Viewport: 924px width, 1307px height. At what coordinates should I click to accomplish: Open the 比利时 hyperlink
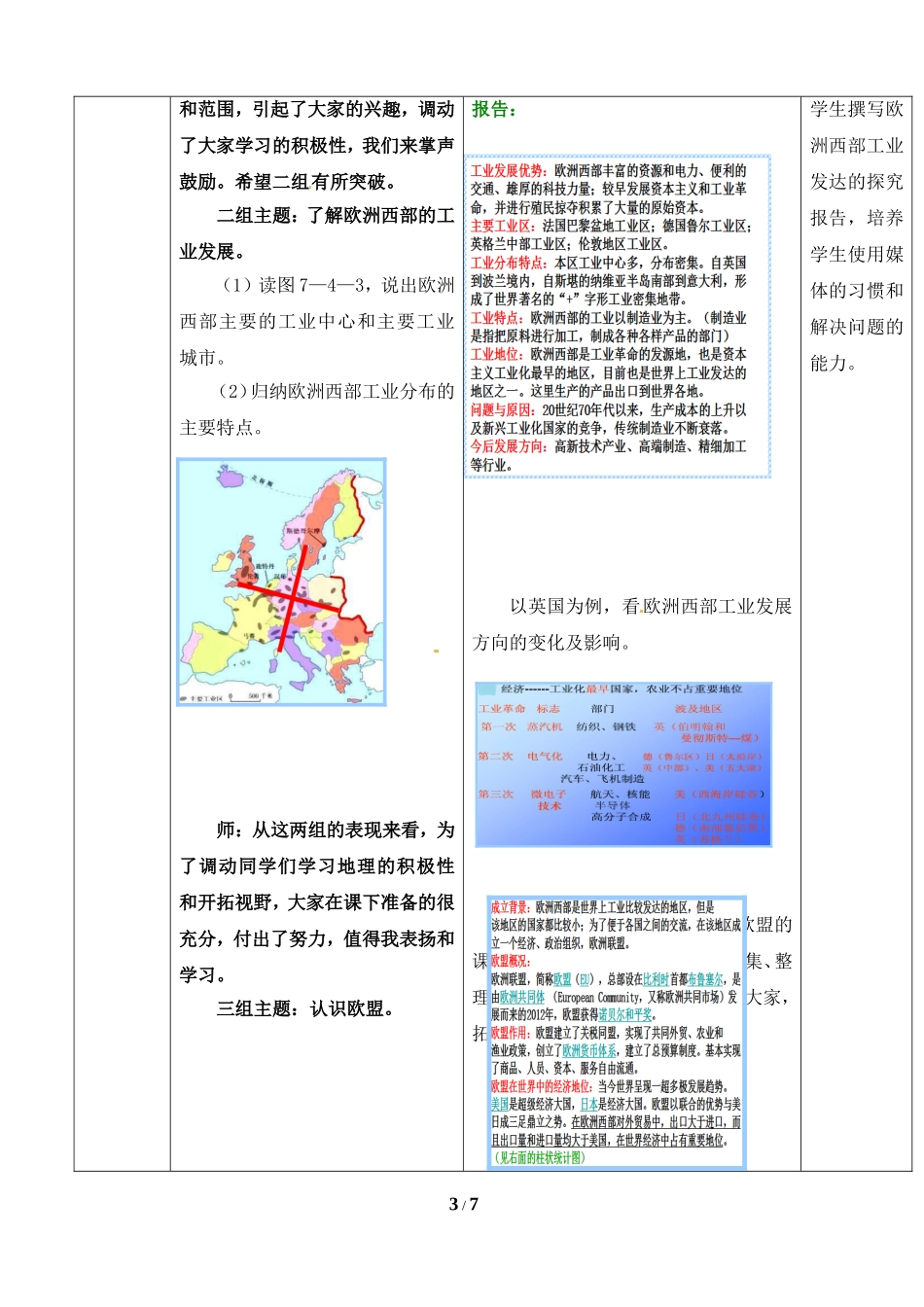point(656,979)
